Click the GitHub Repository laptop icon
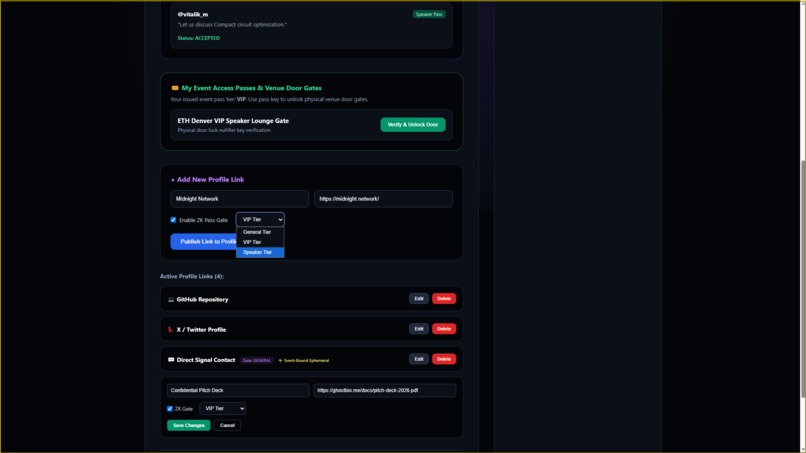This screenshot has width=806, height=453. coord(171,300)
